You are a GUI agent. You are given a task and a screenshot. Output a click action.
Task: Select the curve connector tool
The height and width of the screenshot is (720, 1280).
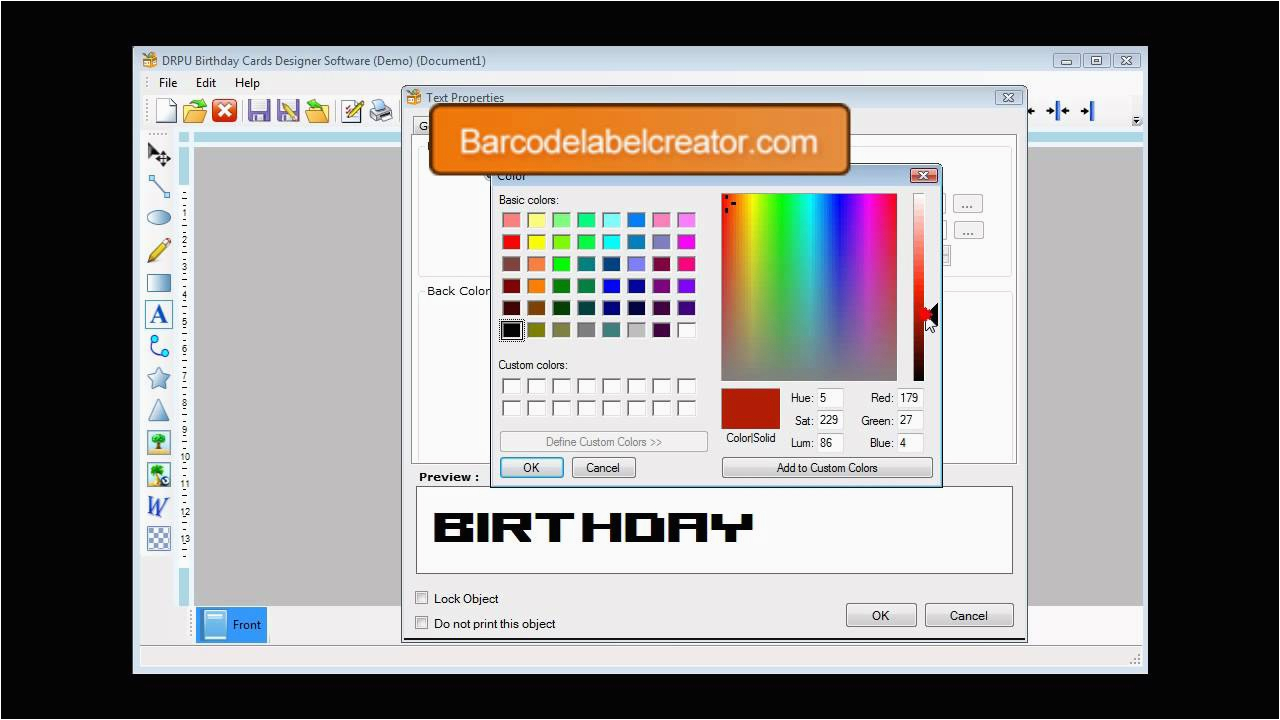pos(158,346)
